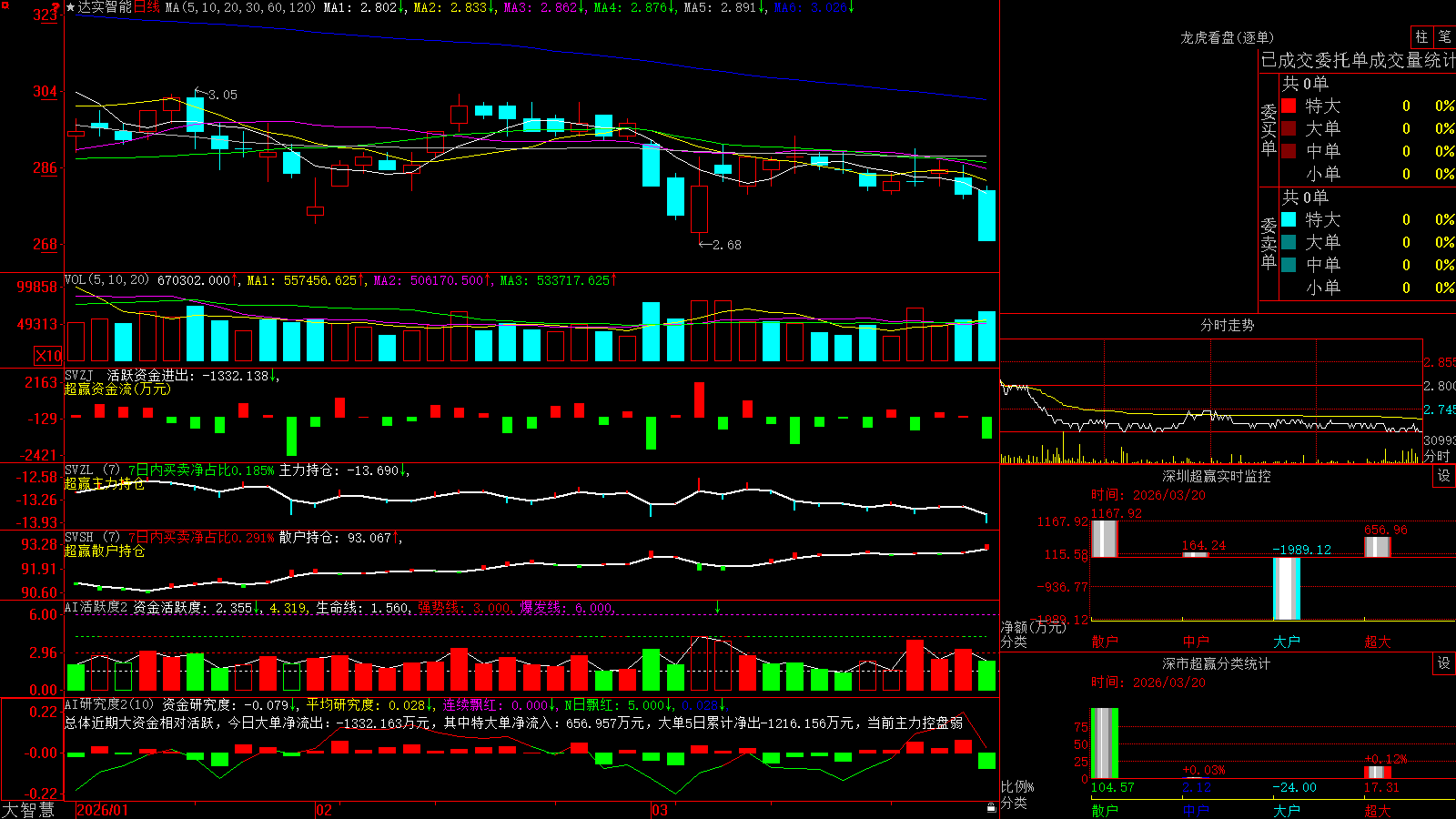
Task: Click the 深圳超赢实时监控 panel title
Action: [x=1217, y=476]
